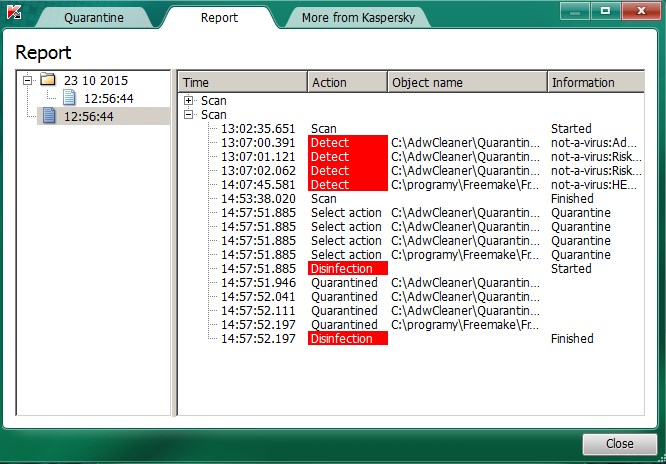This screenshot has width=666, height=464.
Task: Click the Quarantine info in the Freemake Select action row
Action: click(x=581, y=255)
